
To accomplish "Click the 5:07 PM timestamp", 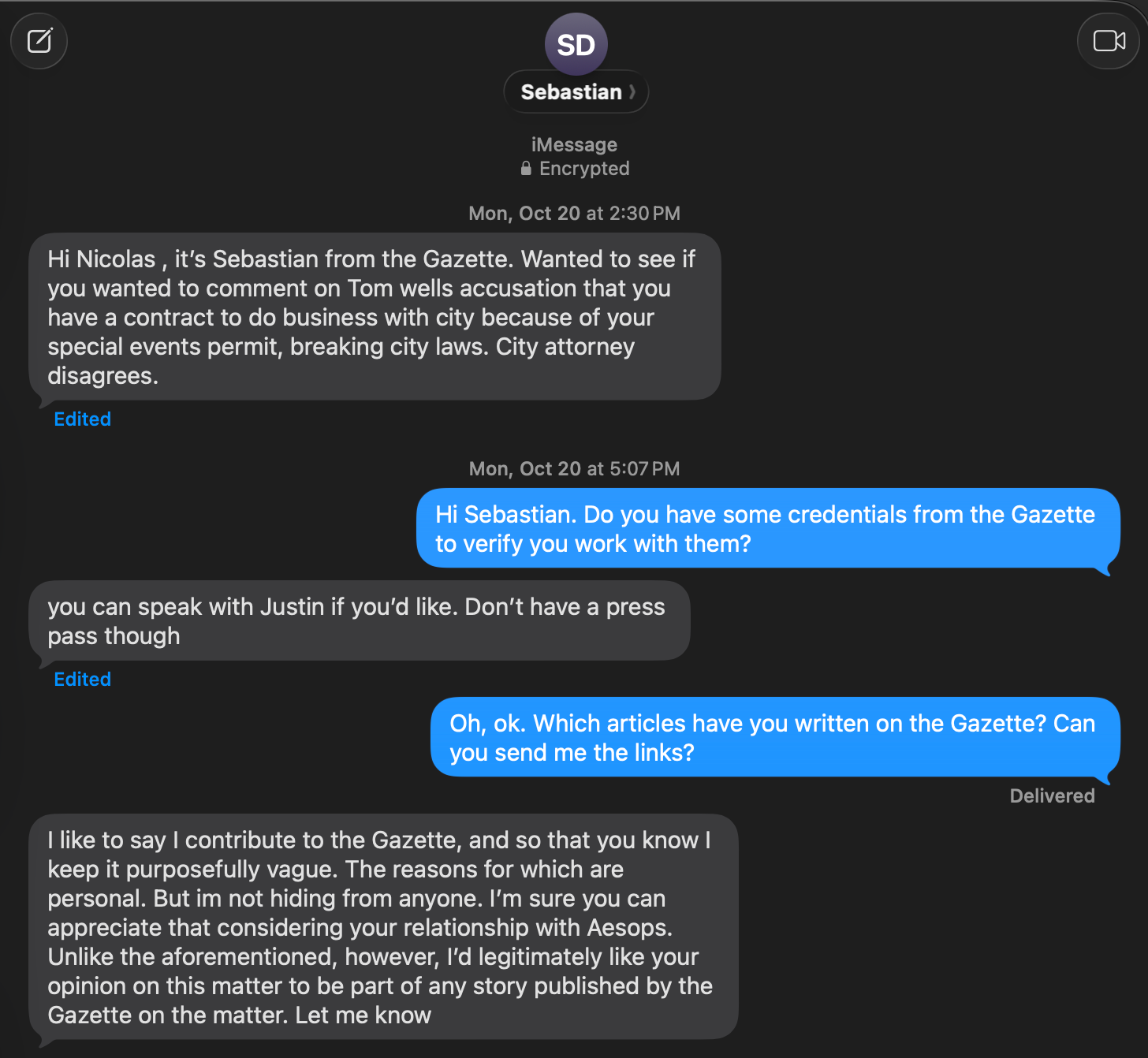I will tap(644, 469).
